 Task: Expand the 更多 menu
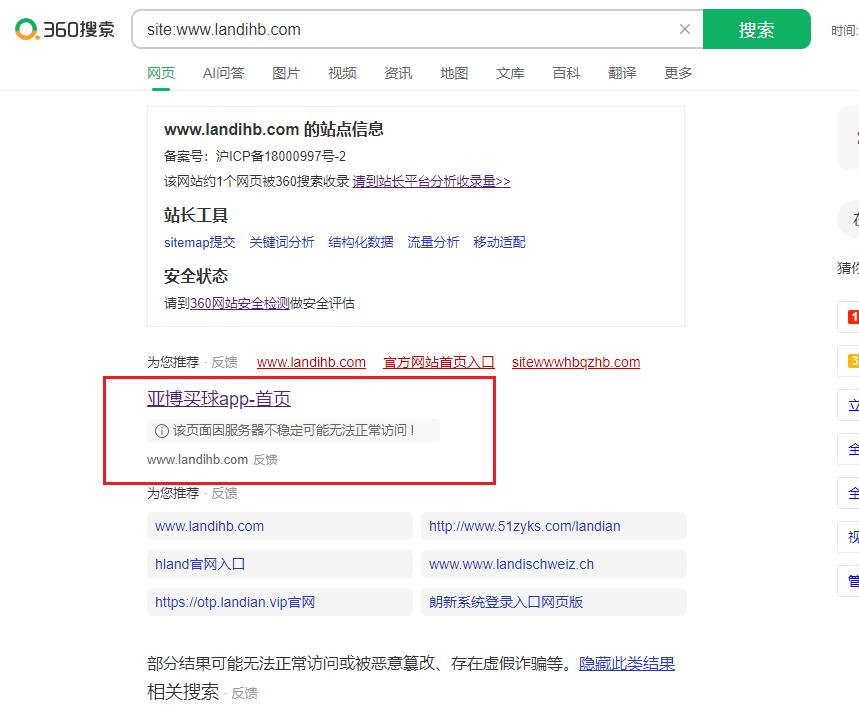[x=678, y=73]
